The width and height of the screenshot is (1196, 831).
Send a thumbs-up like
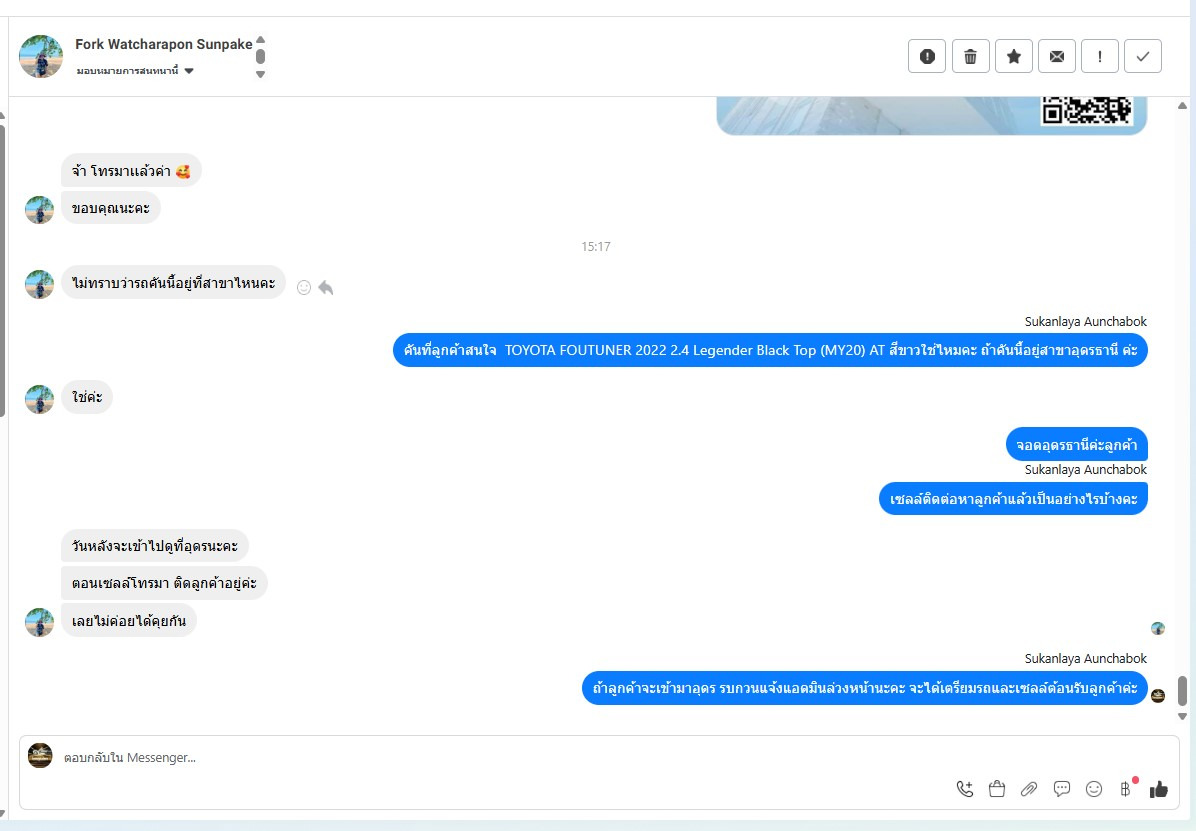point(1159,789)
